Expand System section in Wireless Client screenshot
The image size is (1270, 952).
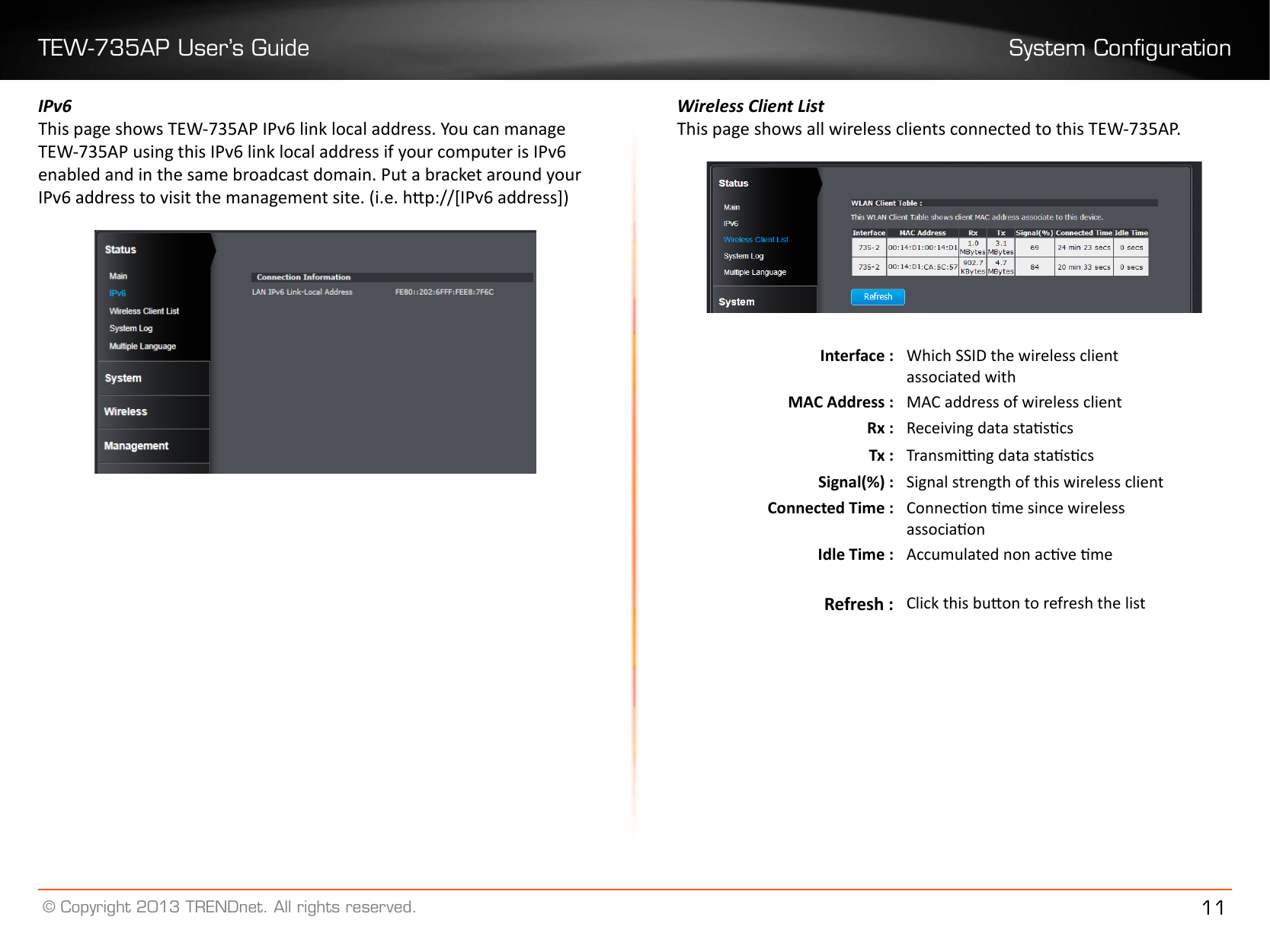pyautogui.click(x=737, y=302)
